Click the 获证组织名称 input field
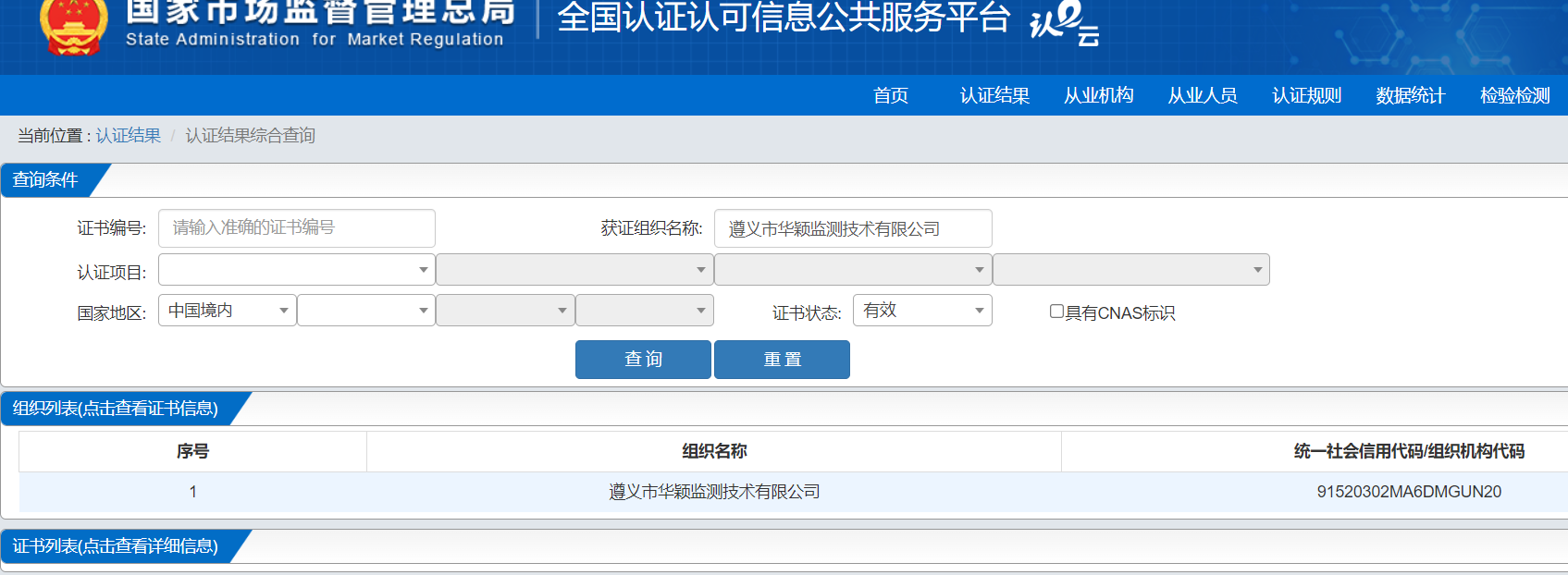 coord(853,228)
